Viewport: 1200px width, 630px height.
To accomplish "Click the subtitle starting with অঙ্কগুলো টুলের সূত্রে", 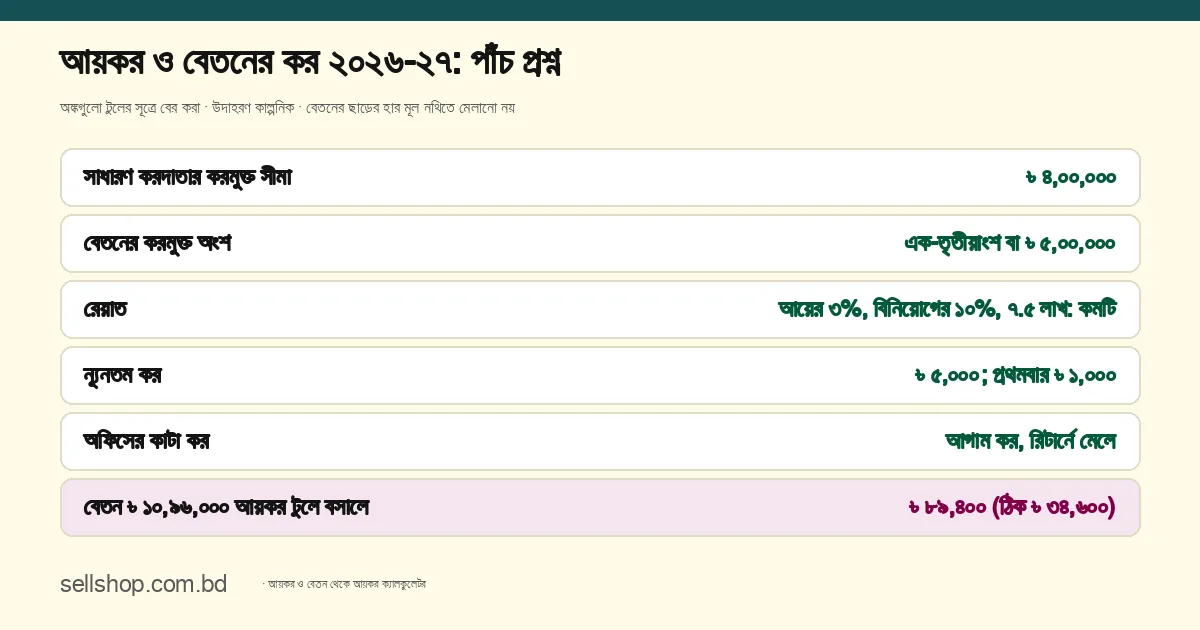I will pos(288,108).
